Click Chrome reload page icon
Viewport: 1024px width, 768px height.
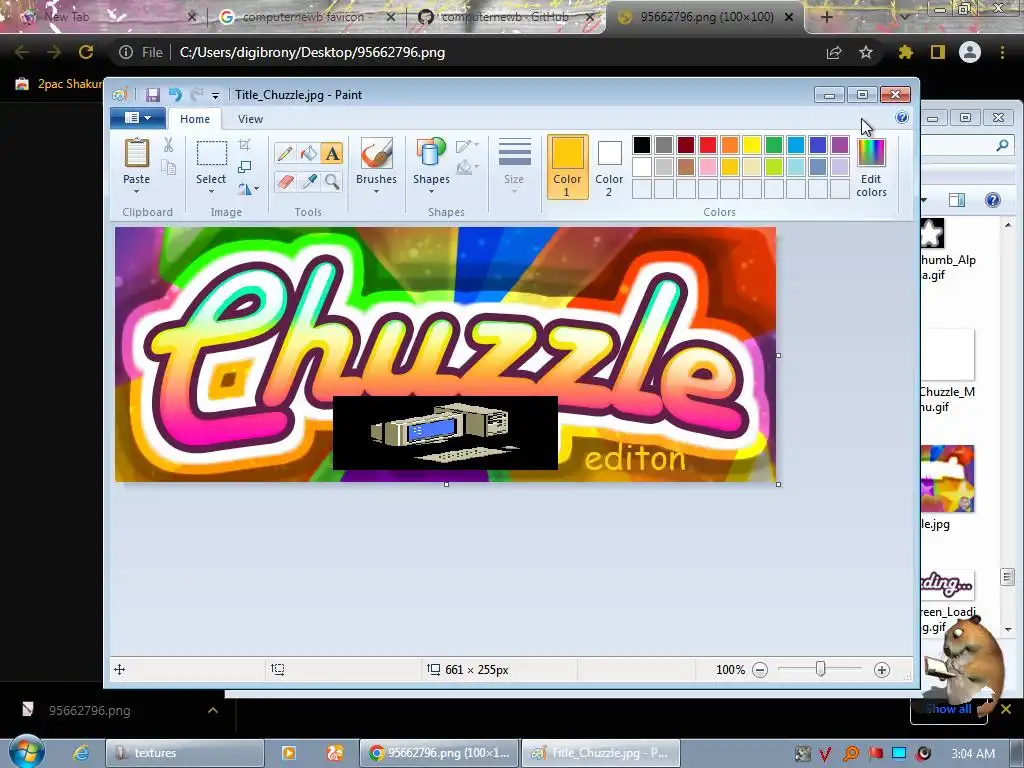pyautogui.click(x=86, y=52)
